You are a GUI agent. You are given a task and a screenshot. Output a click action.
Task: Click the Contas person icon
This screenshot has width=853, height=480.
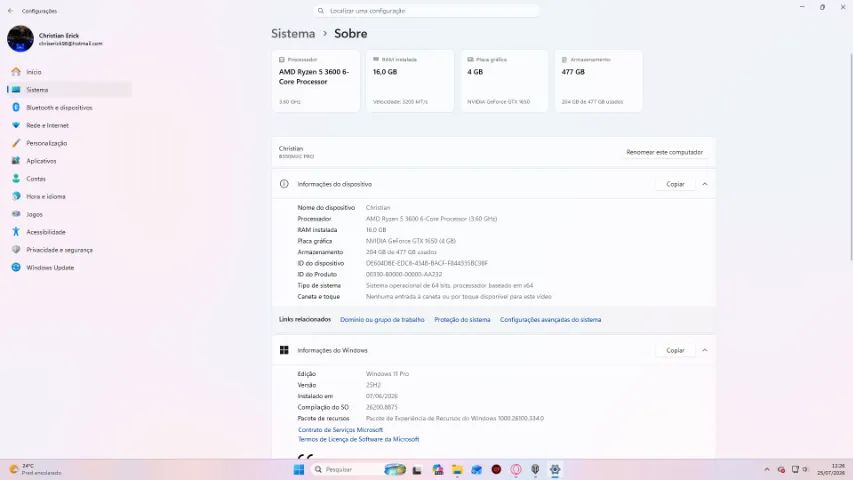pos(16,179)
